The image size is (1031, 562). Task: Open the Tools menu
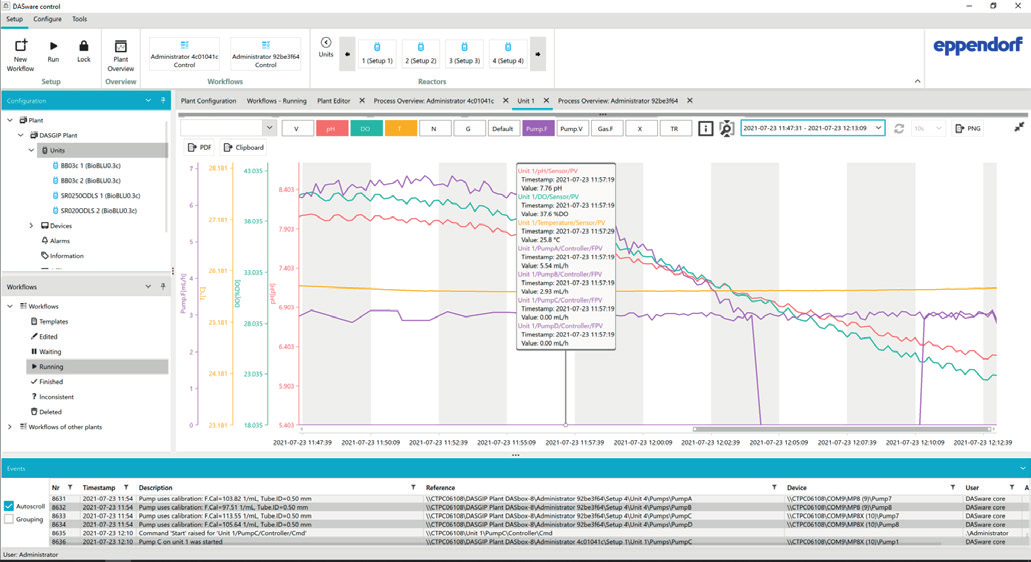pos(80,19)
